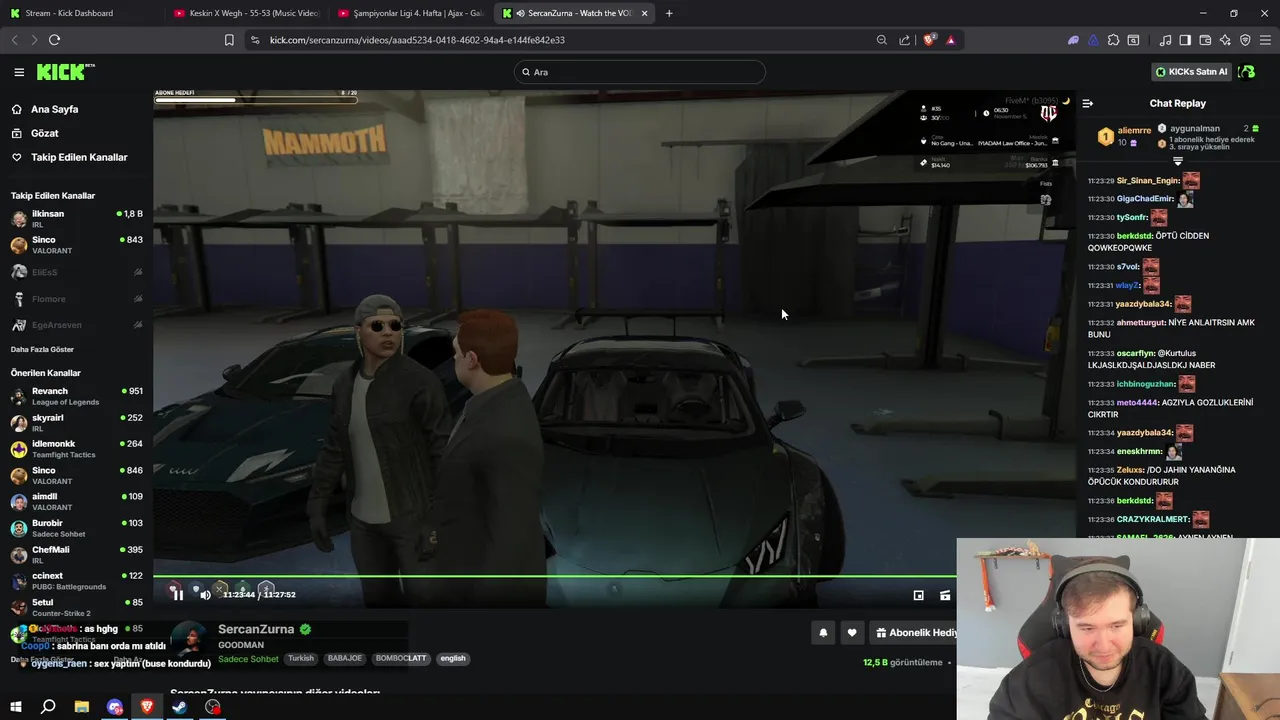Open the extensions puzzle-piece icon
This screenshot has height=720, width=1280.
pyautogui.click(x=1113, y=40)
